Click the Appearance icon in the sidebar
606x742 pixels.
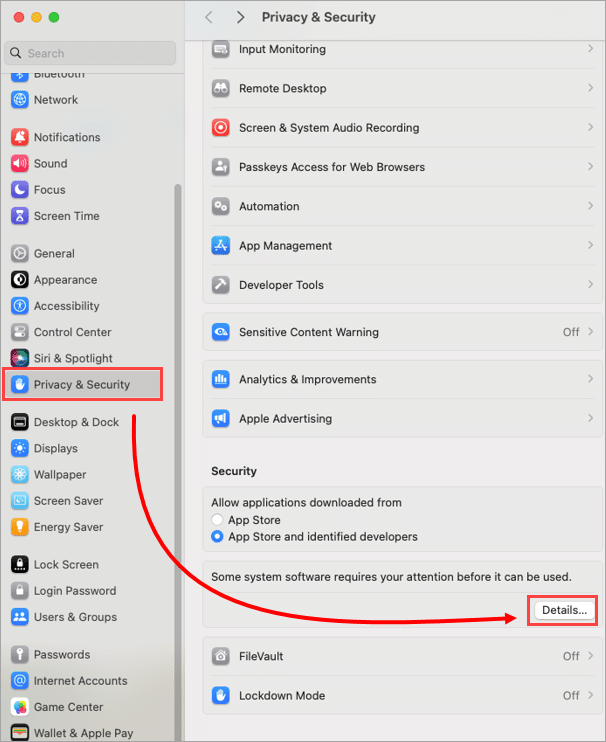(19, 280)
